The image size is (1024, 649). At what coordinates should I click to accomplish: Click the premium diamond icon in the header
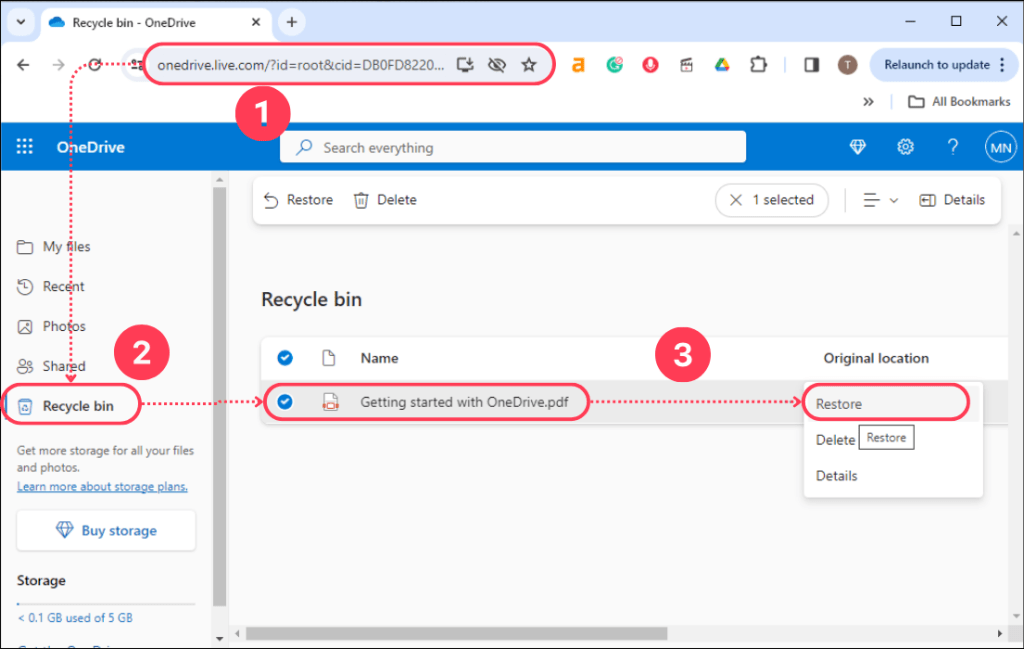click(x=858, y=146)
